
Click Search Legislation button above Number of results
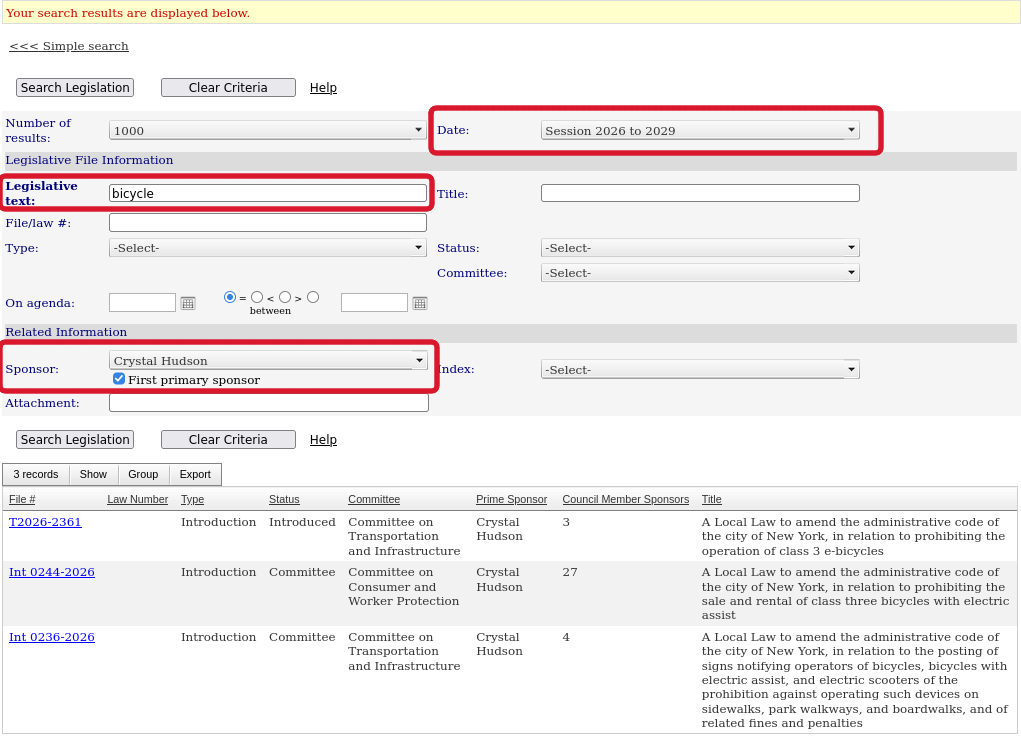click(75, 87)
